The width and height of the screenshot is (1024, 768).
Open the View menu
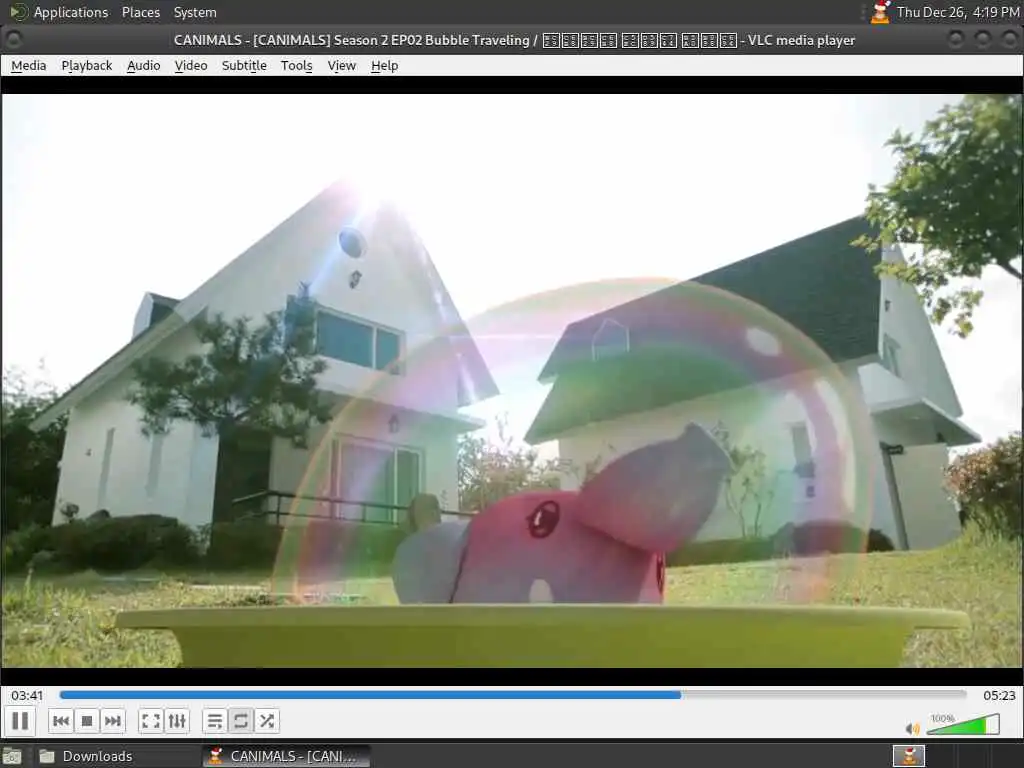pyautogui.click(x=342, y=65)
